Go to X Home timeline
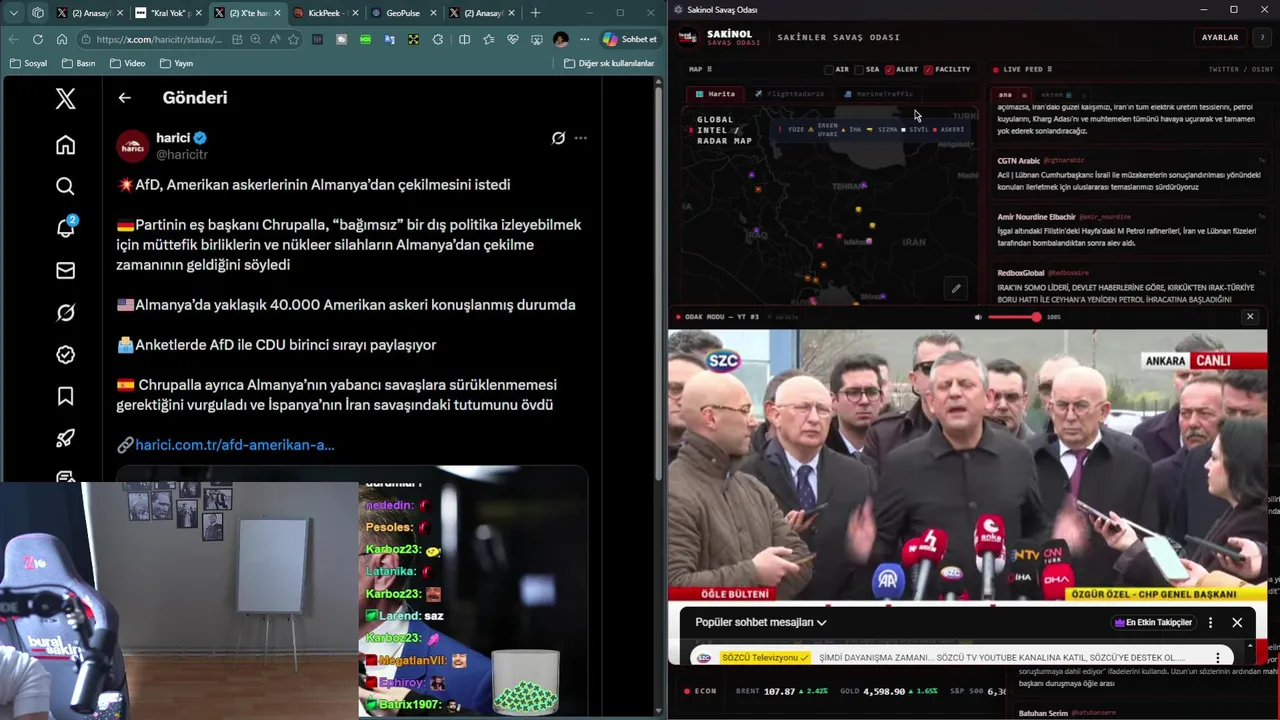 pyautogui.click(x=65, y=145)
